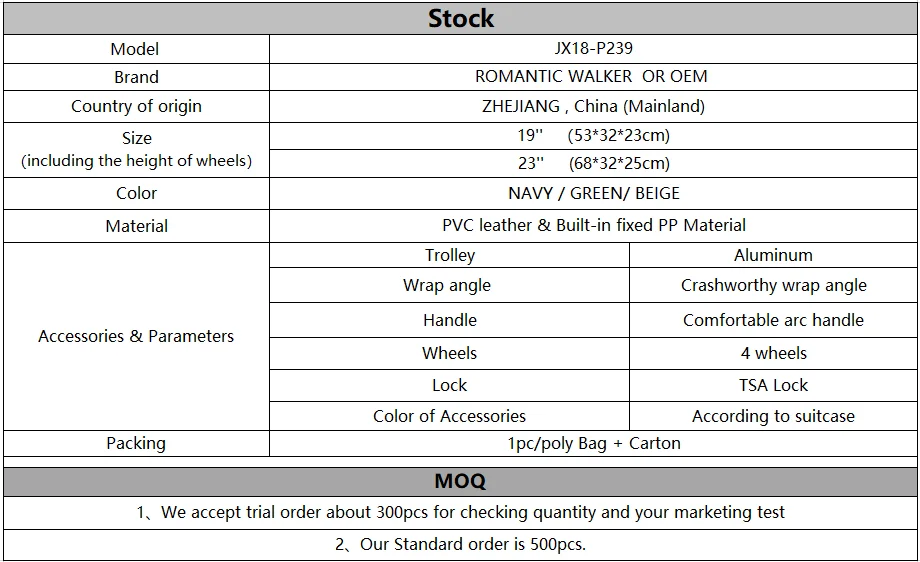Select the NAVY / GREEN/ BEIGE color cell
The height and width of the screenshot is (562, 920).
click(x=593, y=193)
